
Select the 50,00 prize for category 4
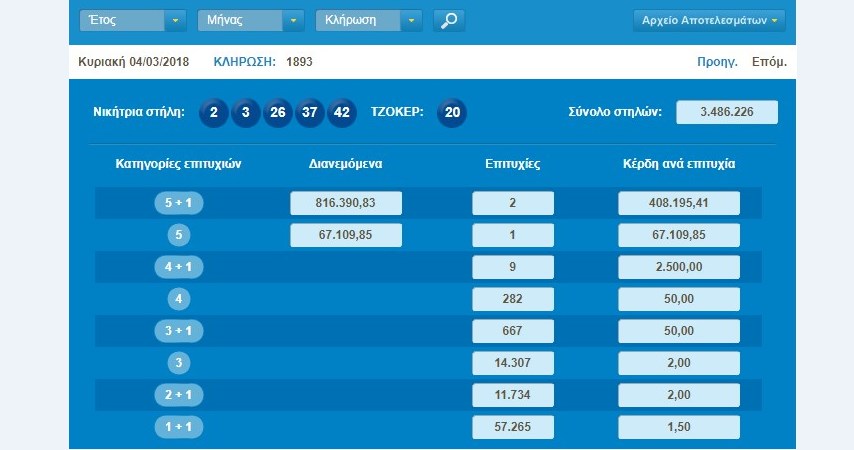coord(679,299)
